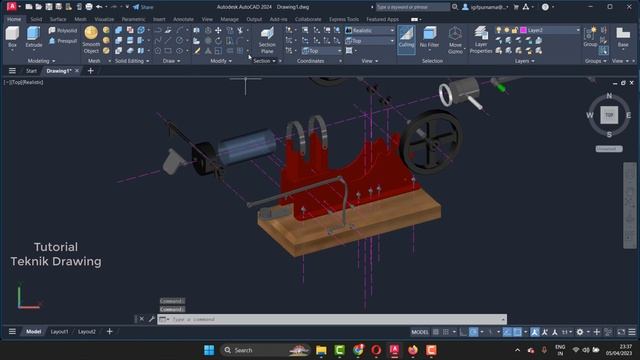Expand the Modeling panel
The image size is (640, 360).
41,61
